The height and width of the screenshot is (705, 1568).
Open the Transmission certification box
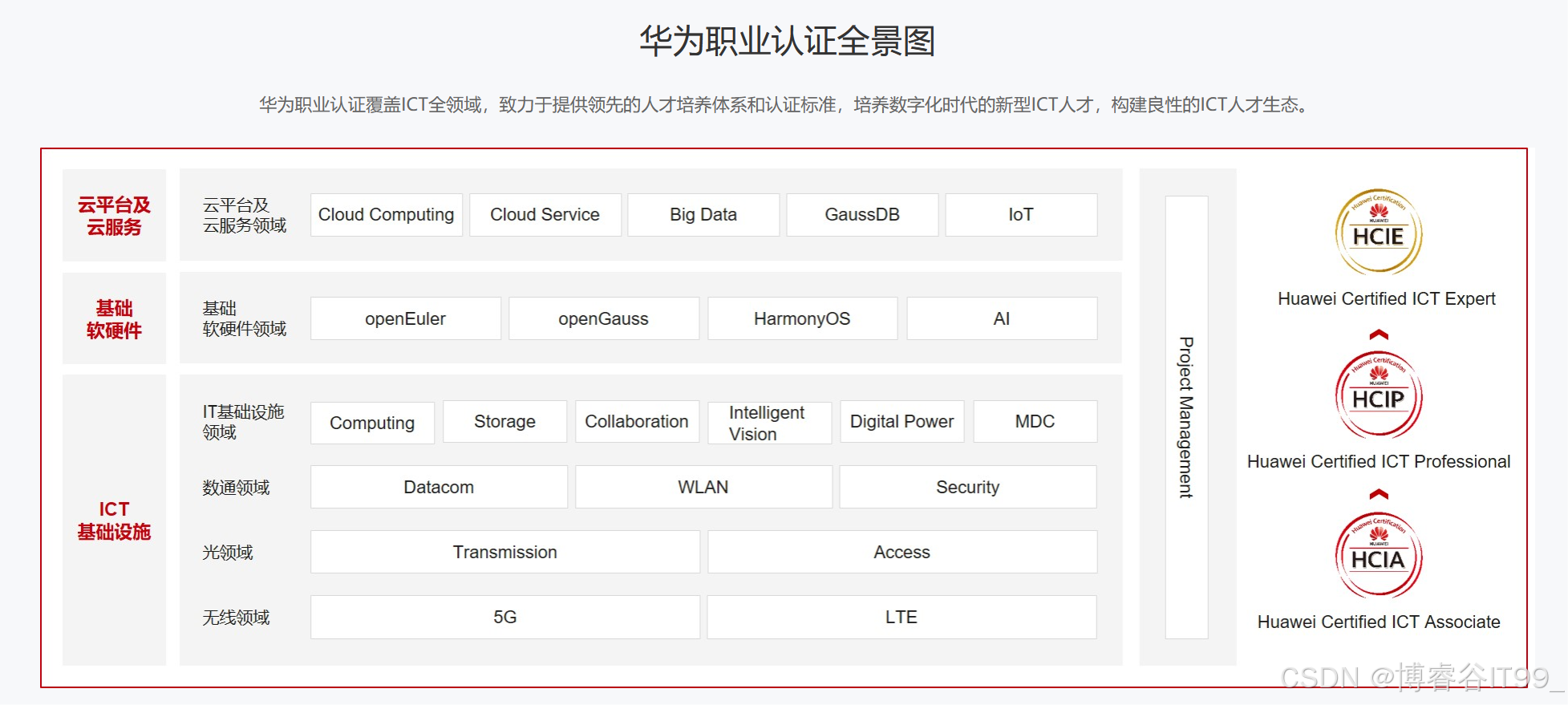[x=505, y=552]
